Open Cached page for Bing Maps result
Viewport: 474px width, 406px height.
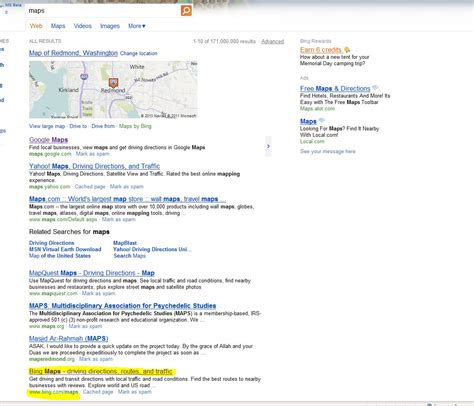[98, 392]
